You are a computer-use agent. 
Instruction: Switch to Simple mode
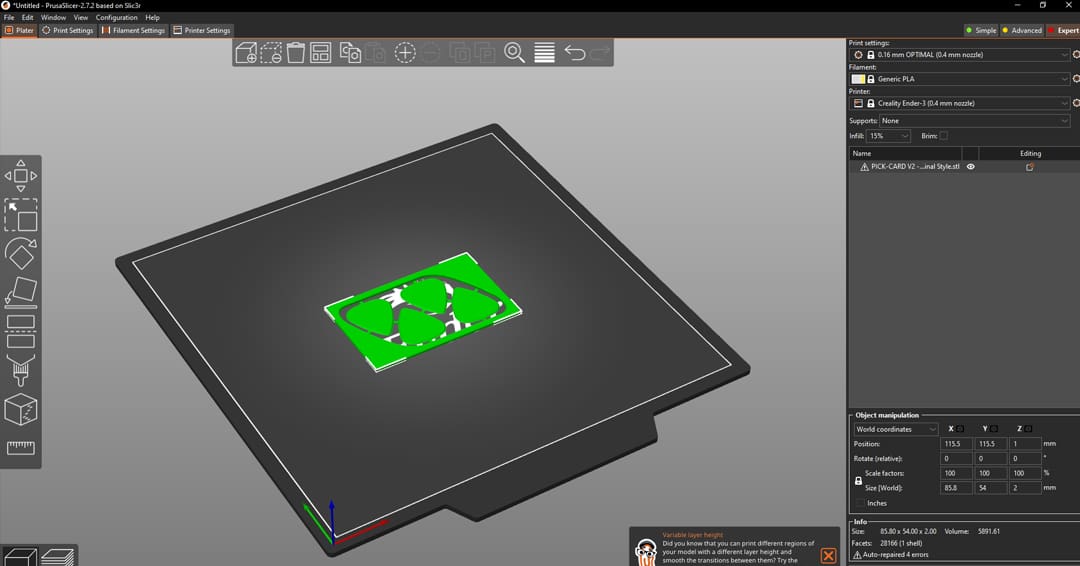pos(981,30)
